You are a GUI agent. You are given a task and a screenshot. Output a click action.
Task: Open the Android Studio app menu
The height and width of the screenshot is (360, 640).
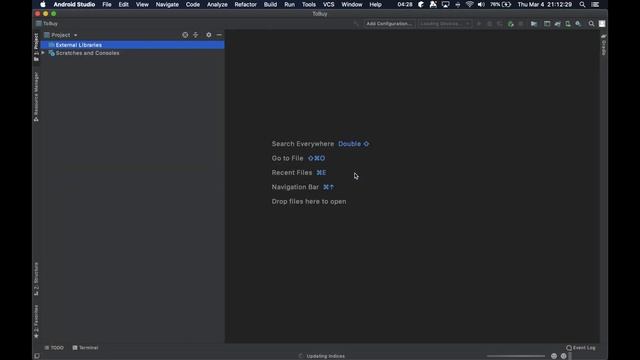pyautogui.click(x=74, y=4)
